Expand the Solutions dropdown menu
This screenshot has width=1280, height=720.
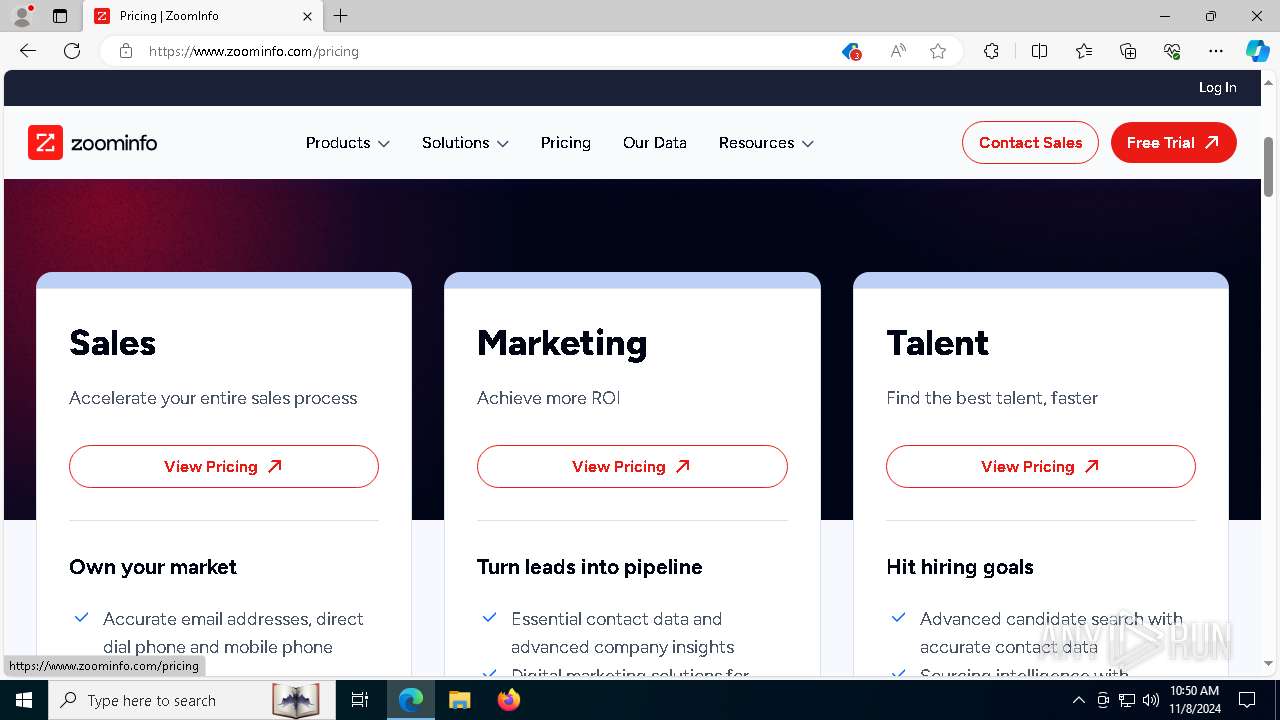[465, 143]
